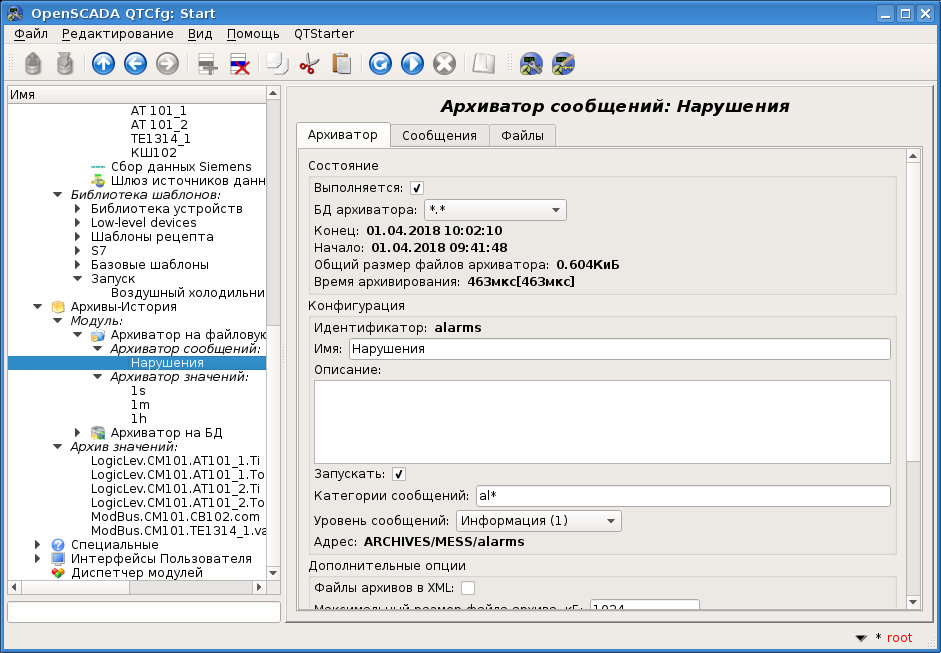Click the root user label in status bar
The image size is (941, 653).
[900, 638]
